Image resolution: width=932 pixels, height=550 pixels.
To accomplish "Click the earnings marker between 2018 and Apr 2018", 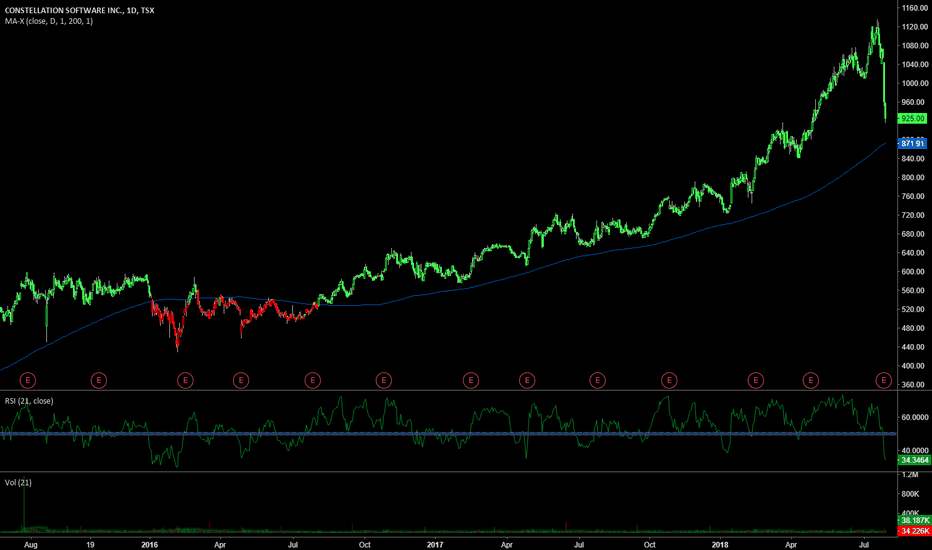I will (x=755, y=380).
